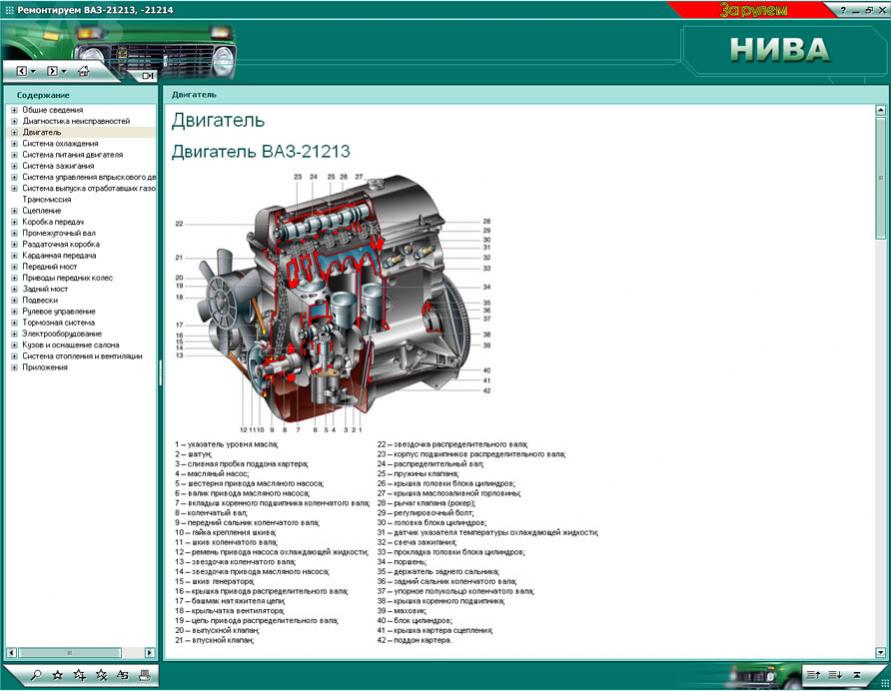Click the legend line '42 – поддон картера'
This screenshot has height=691, width=891.
(x=415, y=640)
